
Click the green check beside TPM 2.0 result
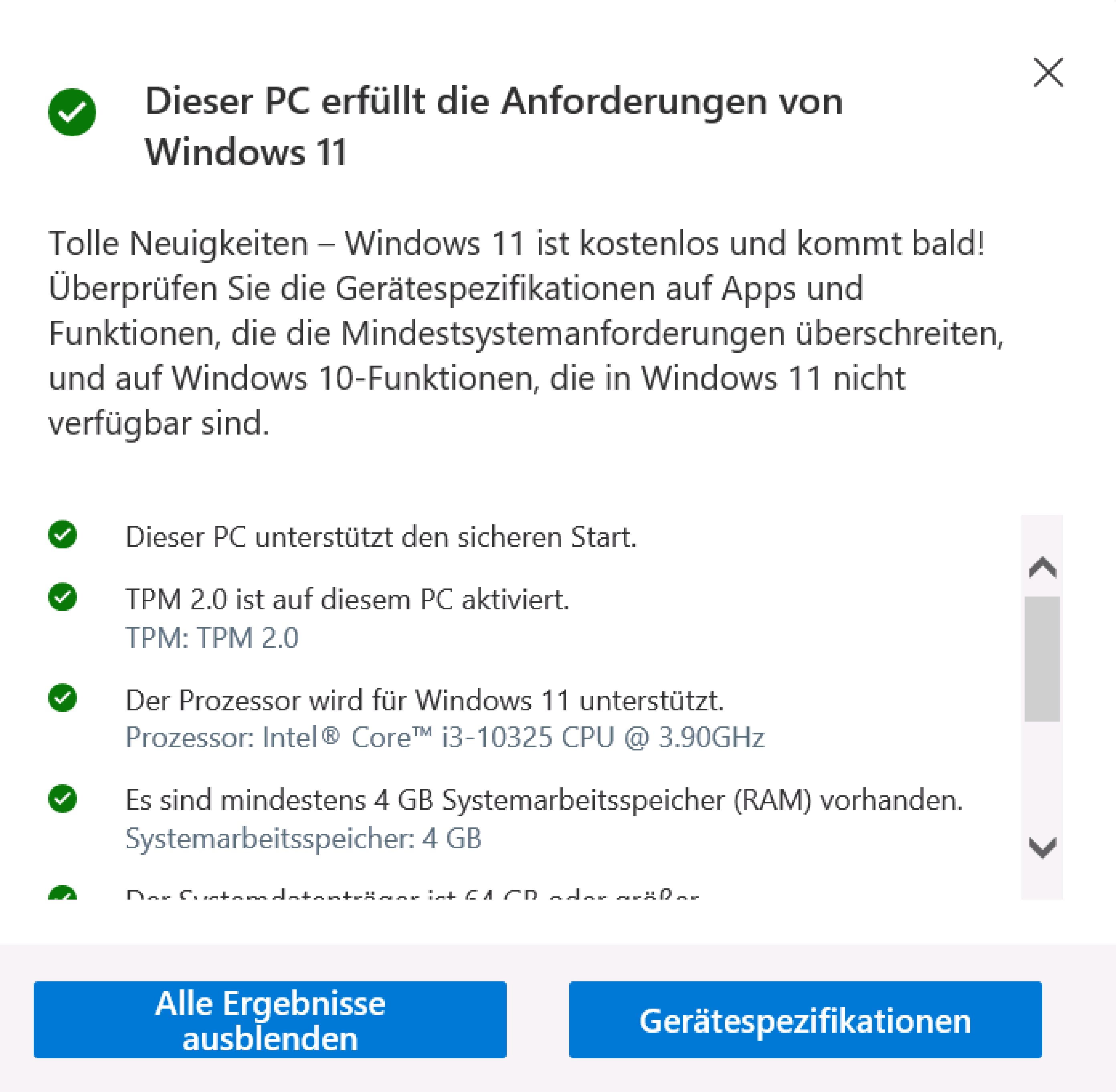pos(63,597)
